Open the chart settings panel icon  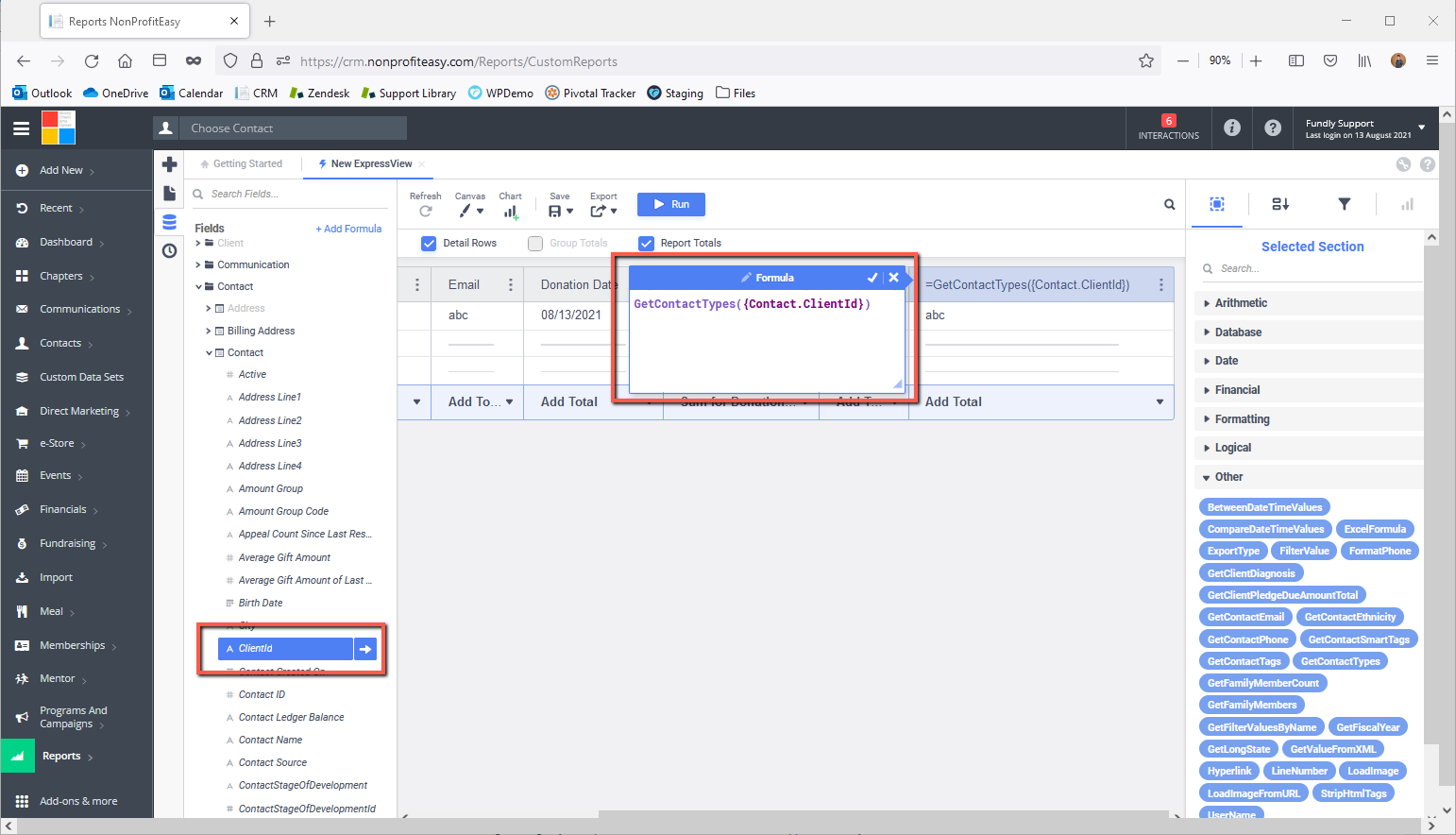[1407, 204]
